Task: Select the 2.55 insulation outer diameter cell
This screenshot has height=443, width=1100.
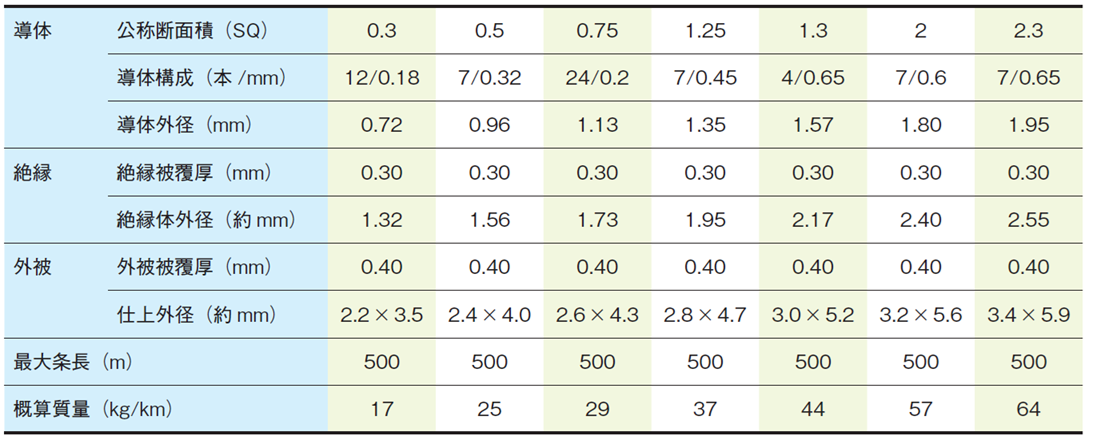Action: click(x=1029, y=220)
